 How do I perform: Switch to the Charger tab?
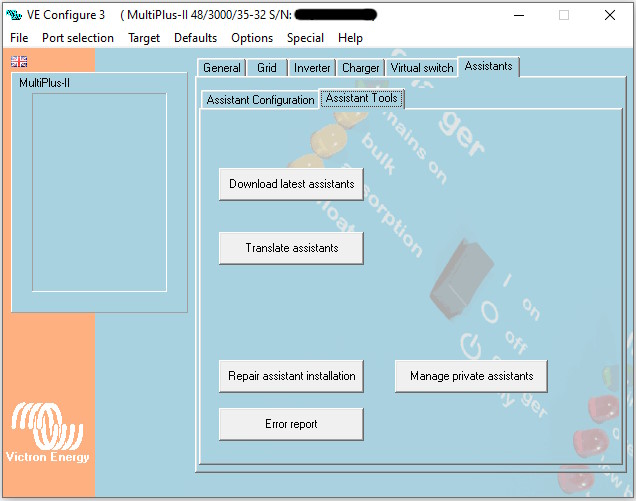point(360,68)
